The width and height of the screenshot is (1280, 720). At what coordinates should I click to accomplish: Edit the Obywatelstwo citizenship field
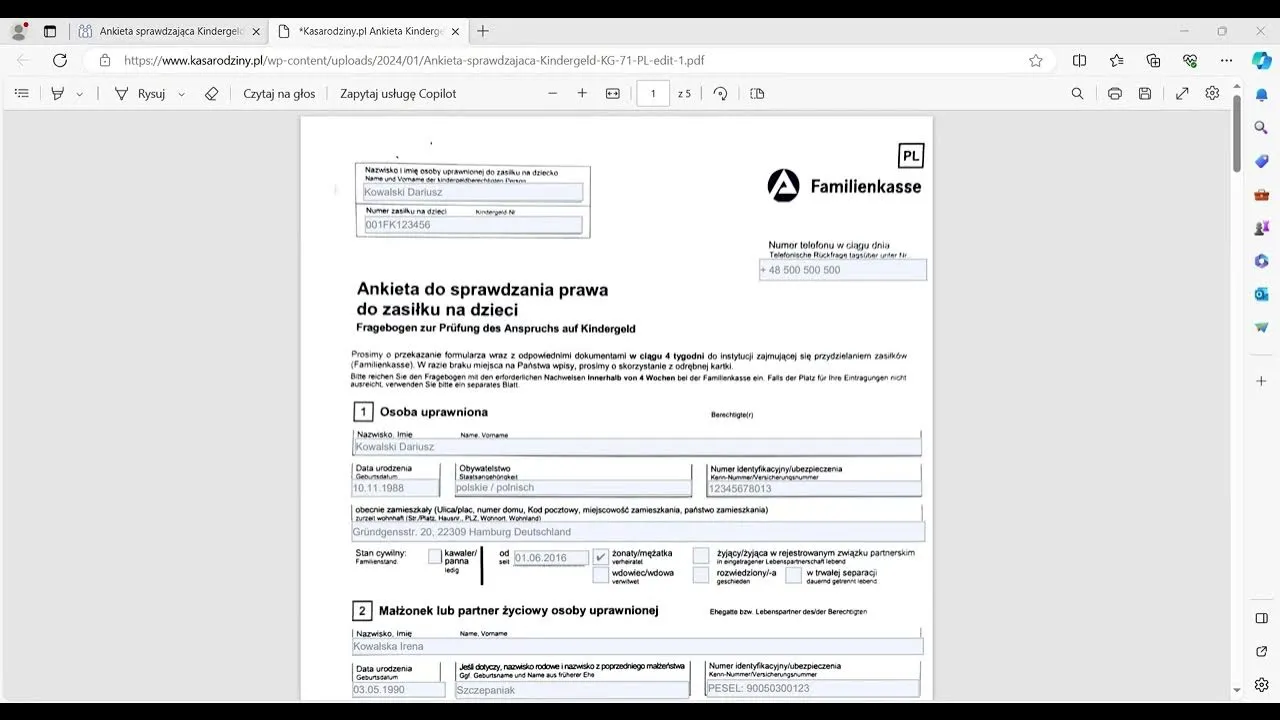click(573, 487)
